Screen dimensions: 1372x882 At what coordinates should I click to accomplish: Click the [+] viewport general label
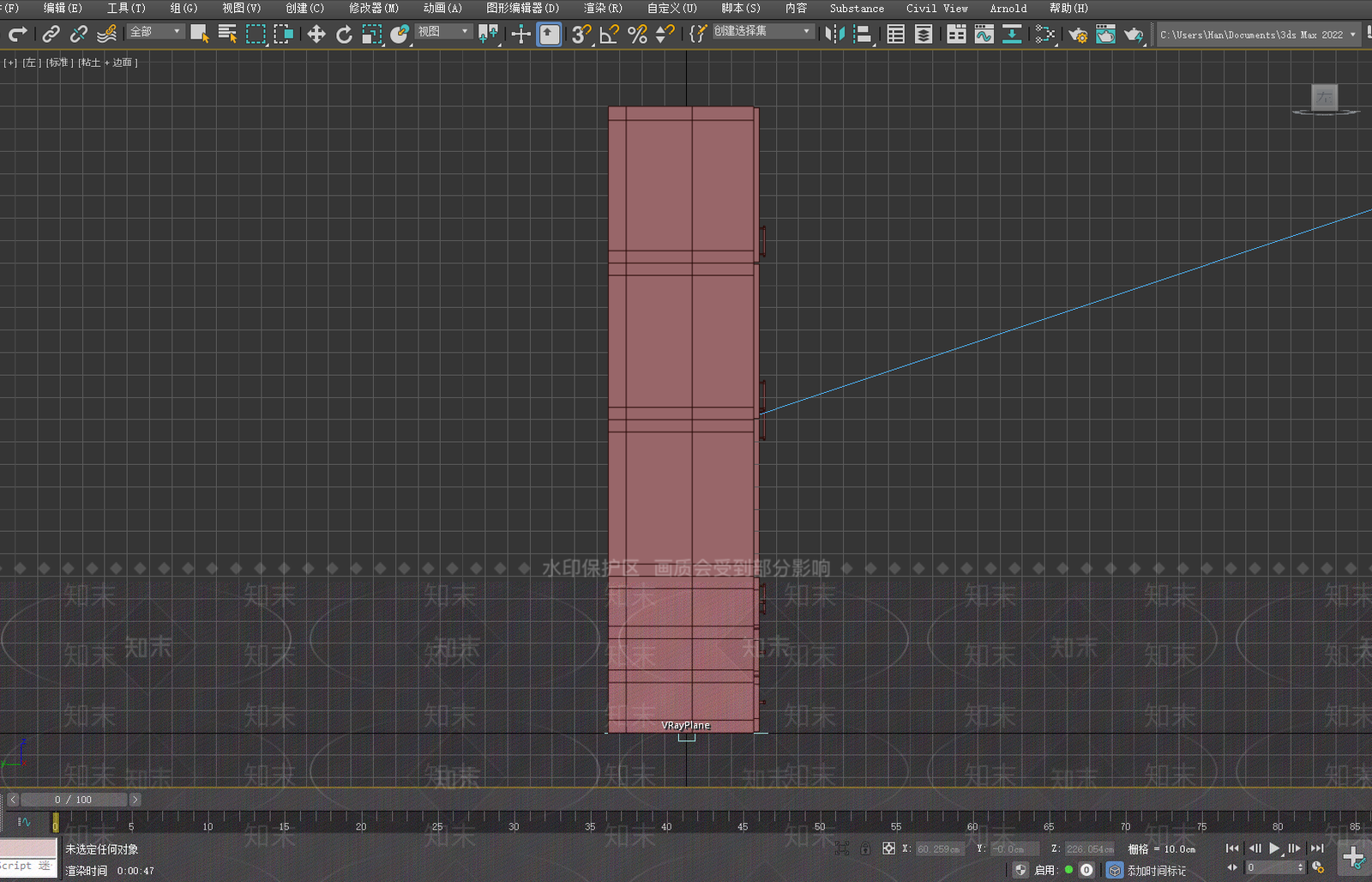point(10,63)
